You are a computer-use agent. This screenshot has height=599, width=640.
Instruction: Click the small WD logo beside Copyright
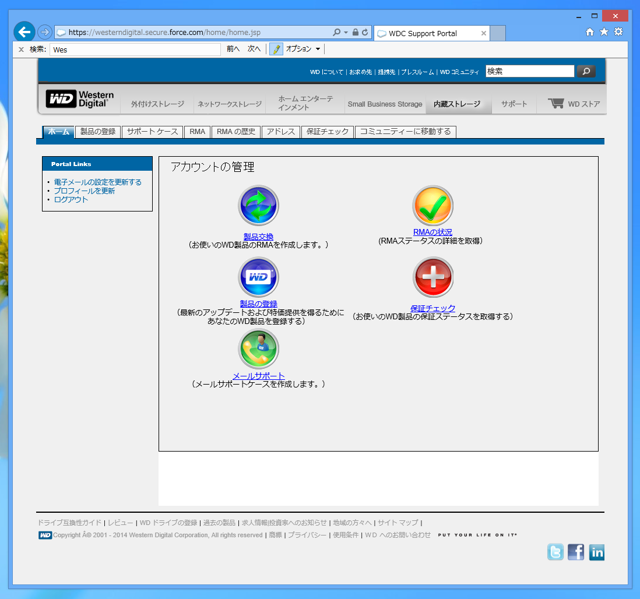tap(45, 535)
